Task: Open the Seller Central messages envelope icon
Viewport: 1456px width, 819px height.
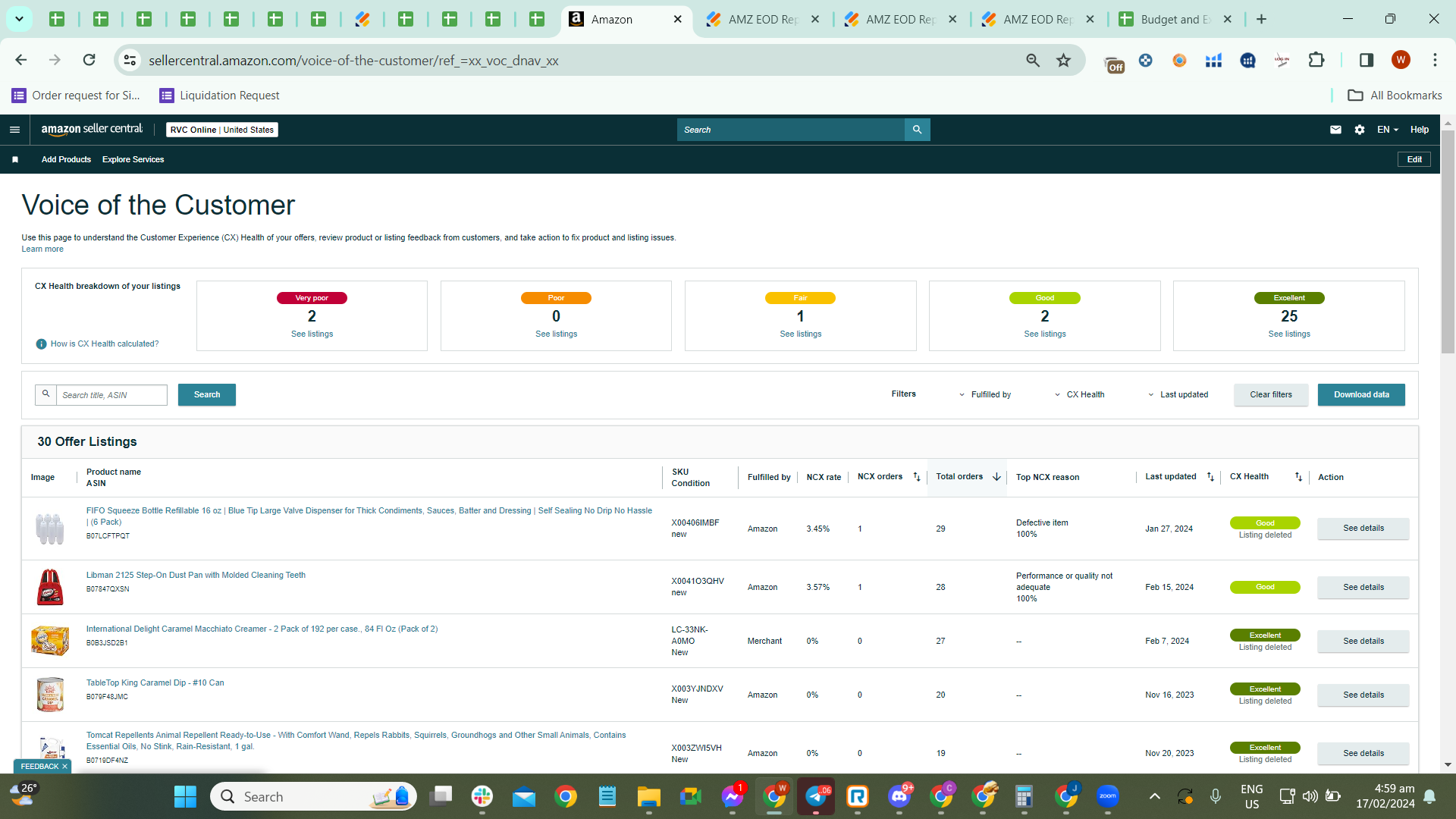Action: click(x=1335, y=130)
